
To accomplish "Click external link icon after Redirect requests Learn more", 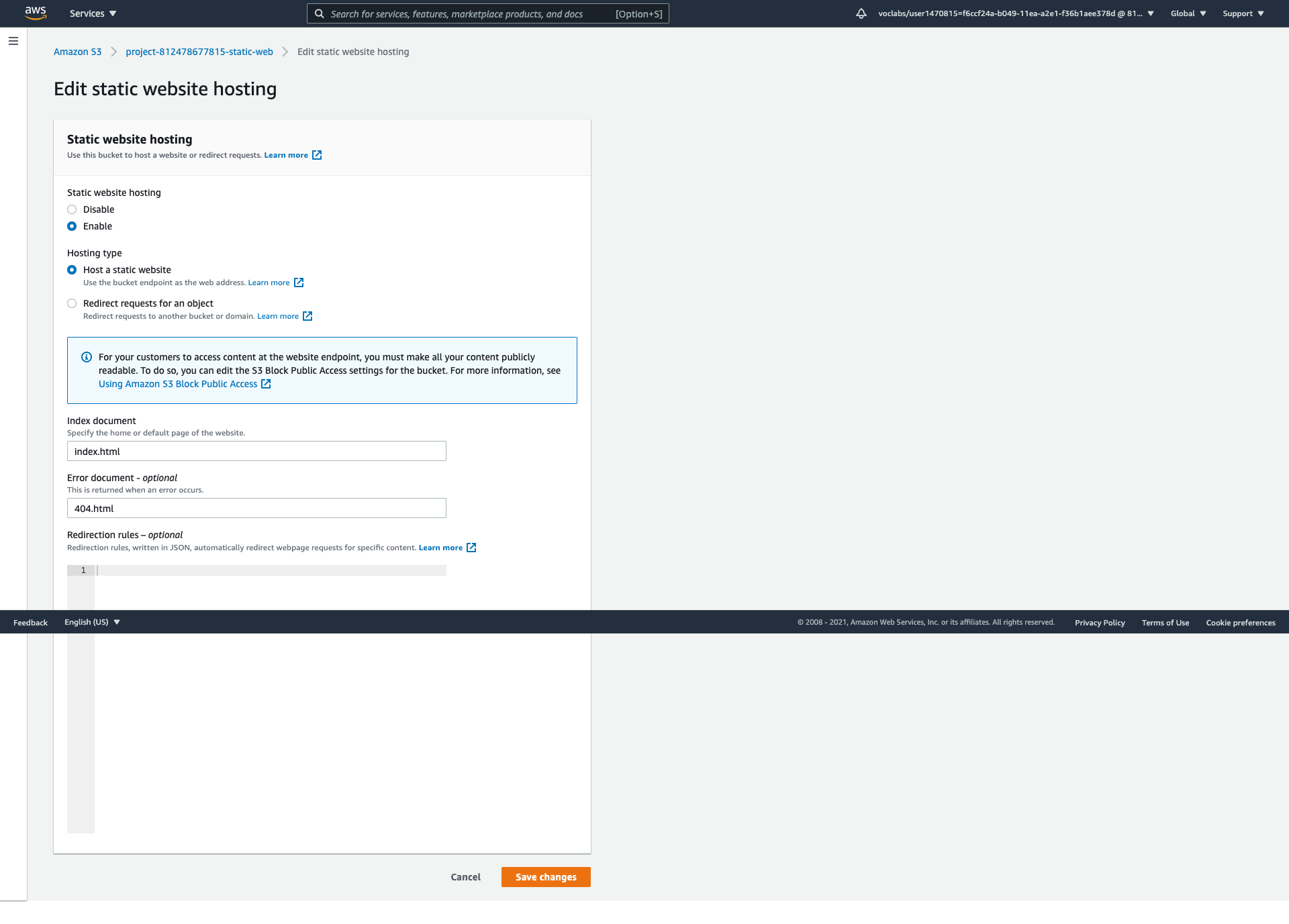I will [307, 316].
